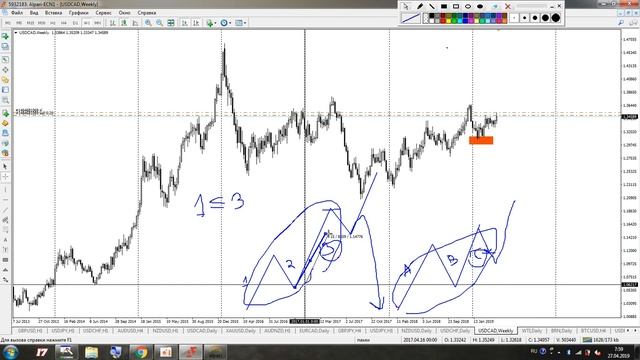Adjust the drawing panel slider
This screenshot has width=640, height=360.
click(532, 6)
